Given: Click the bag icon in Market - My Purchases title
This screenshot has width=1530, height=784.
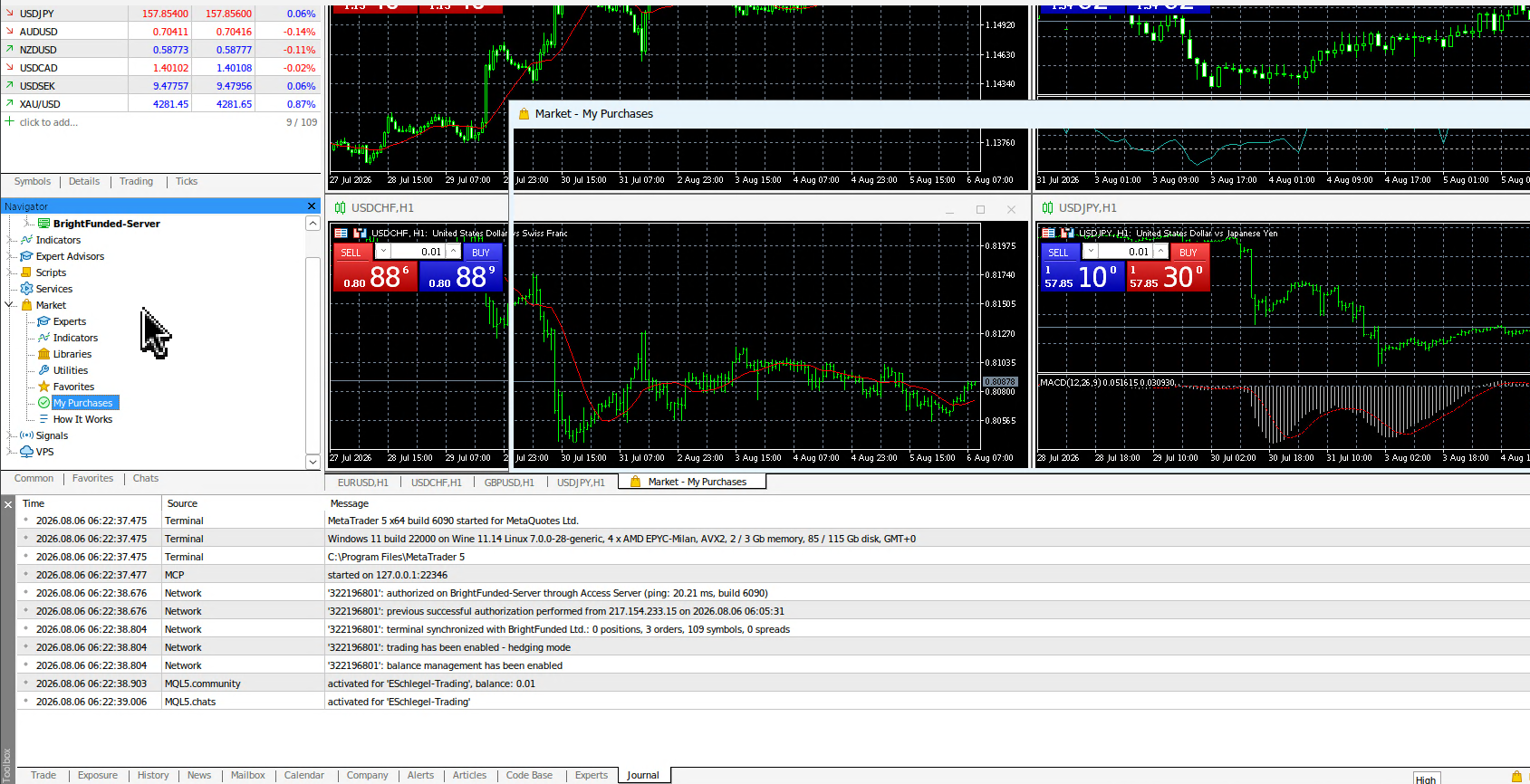Looking at the screenshot, I should pos(524,114).
